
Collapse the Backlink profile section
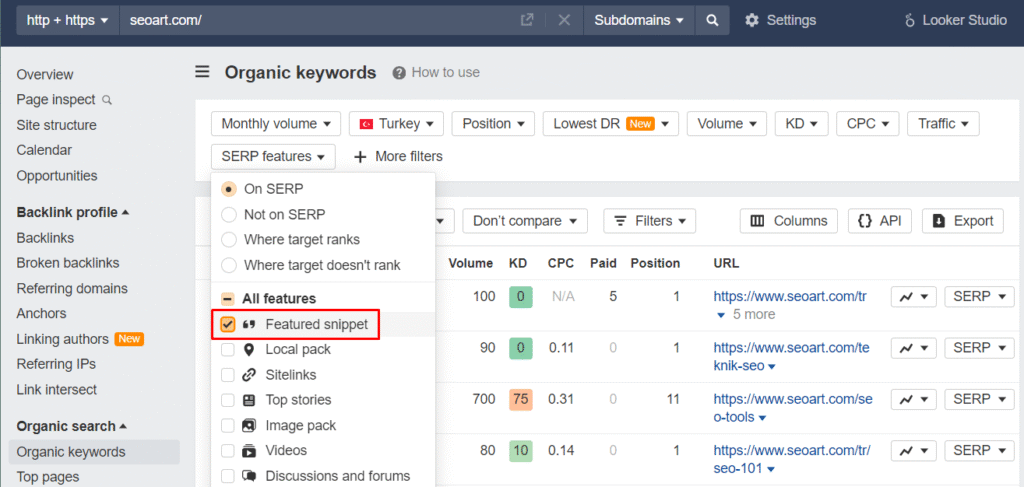point(72,213)
